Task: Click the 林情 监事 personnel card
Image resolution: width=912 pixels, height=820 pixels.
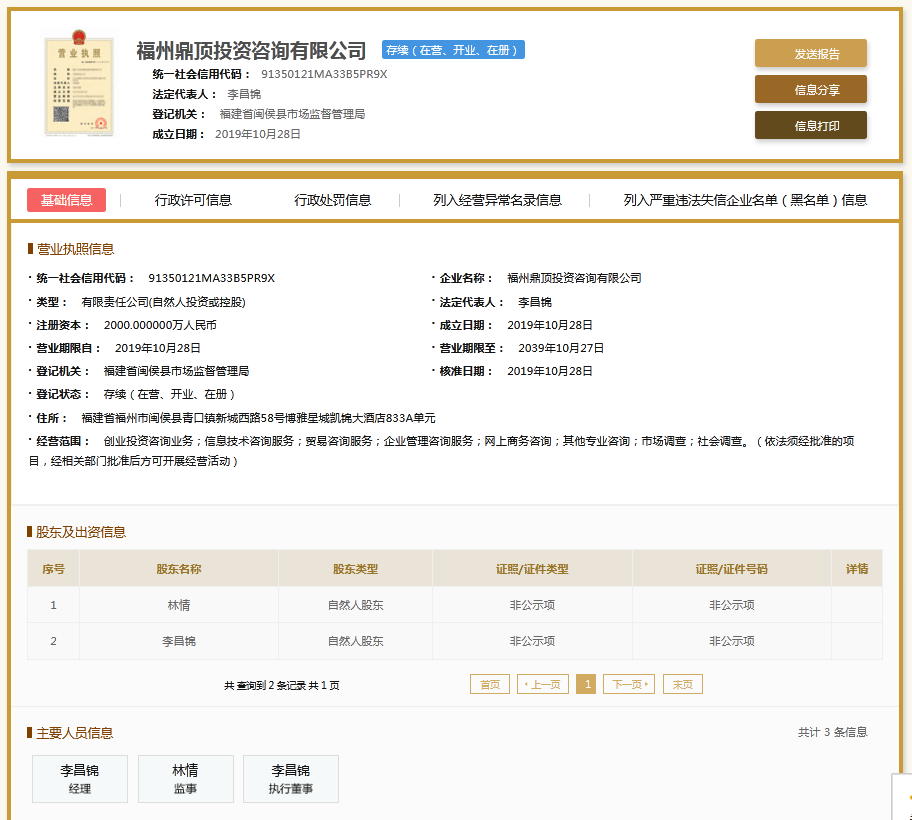Action: pyautogui.click(x=185, y=779)
